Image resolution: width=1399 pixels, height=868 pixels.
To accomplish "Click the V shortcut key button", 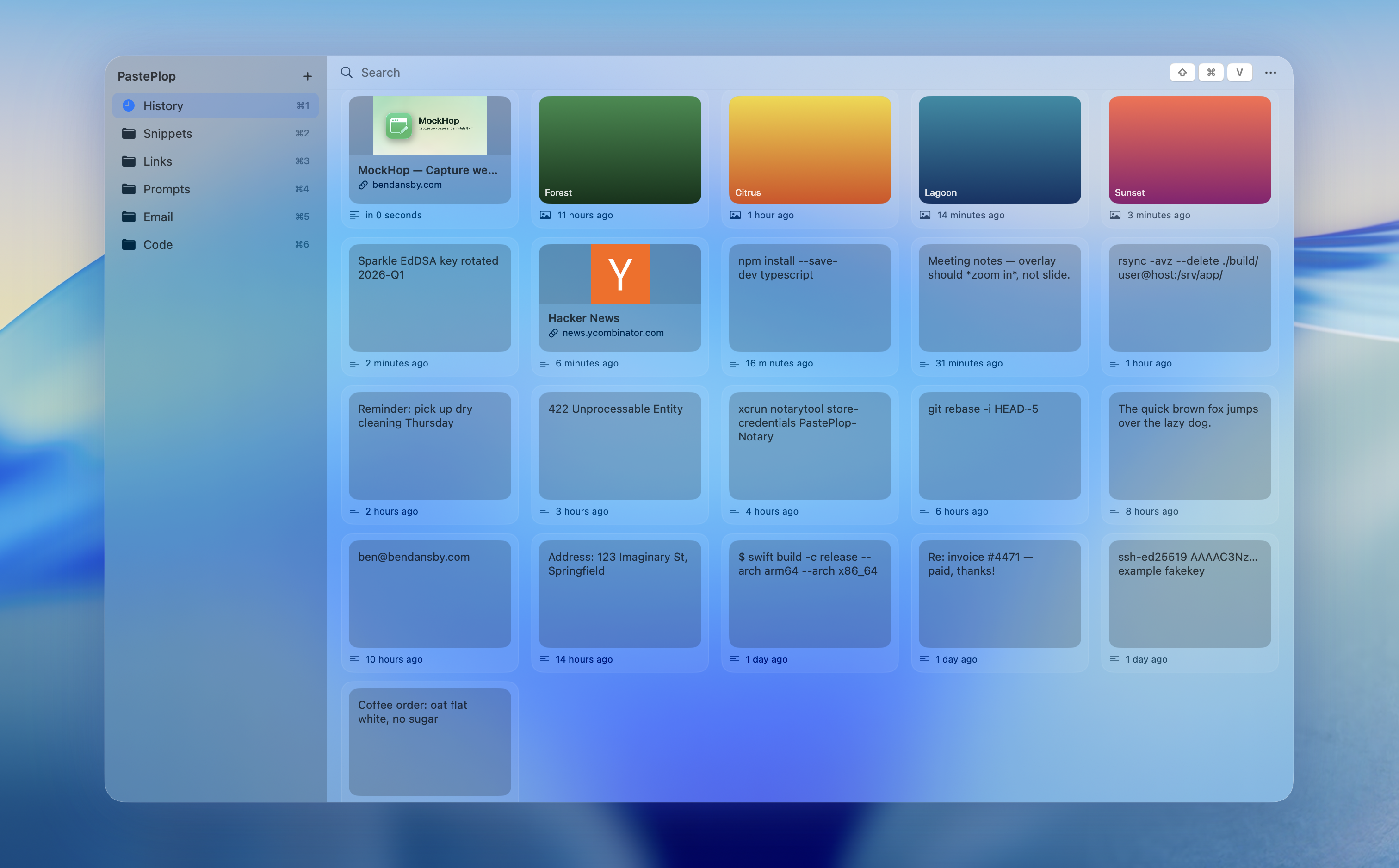I will point(1239,72).
